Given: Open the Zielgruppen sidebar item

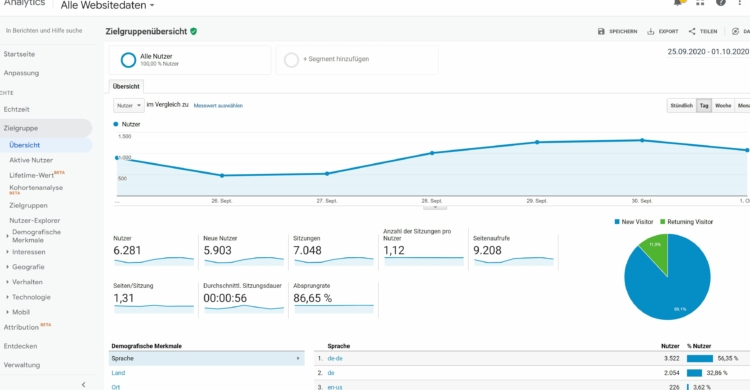Looking at the screenshot, I should [28, 205].
